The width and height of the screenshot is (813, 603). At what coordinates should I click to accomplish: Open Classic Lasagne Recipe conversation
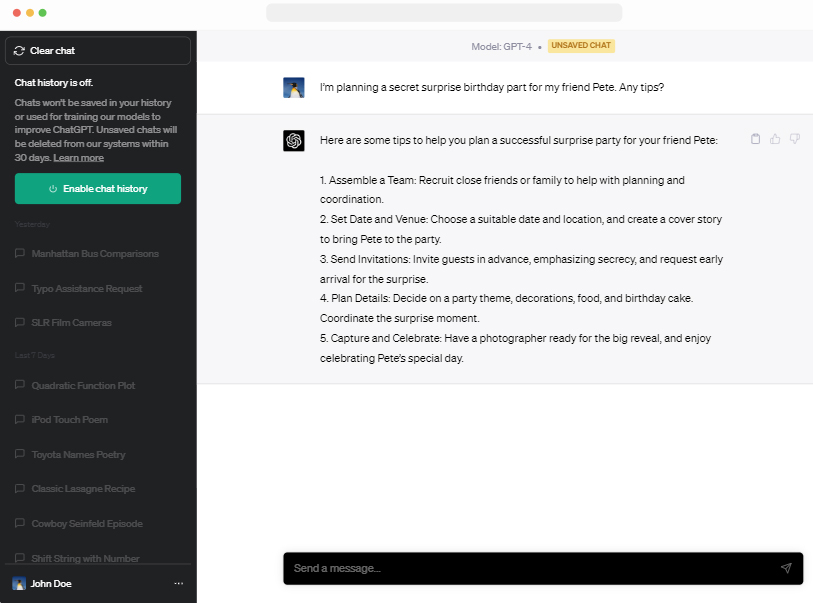(83, 489)
